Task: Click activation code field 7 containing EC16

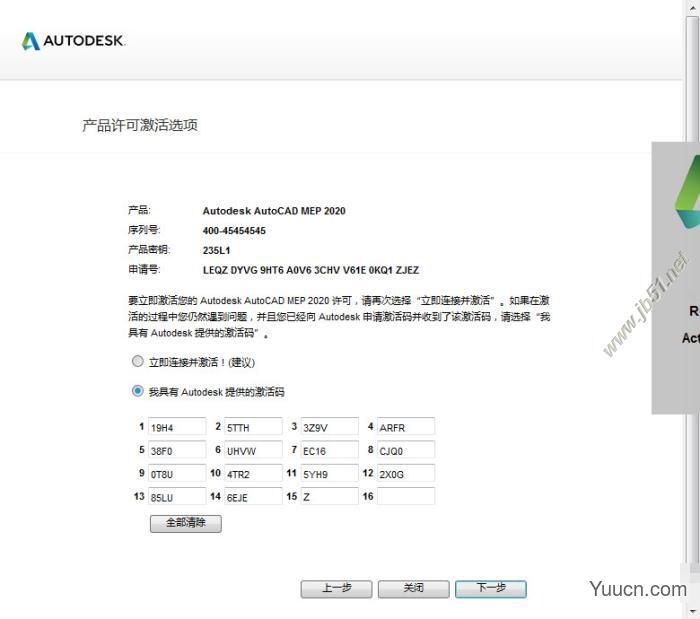Action: (x=329, y=449)
